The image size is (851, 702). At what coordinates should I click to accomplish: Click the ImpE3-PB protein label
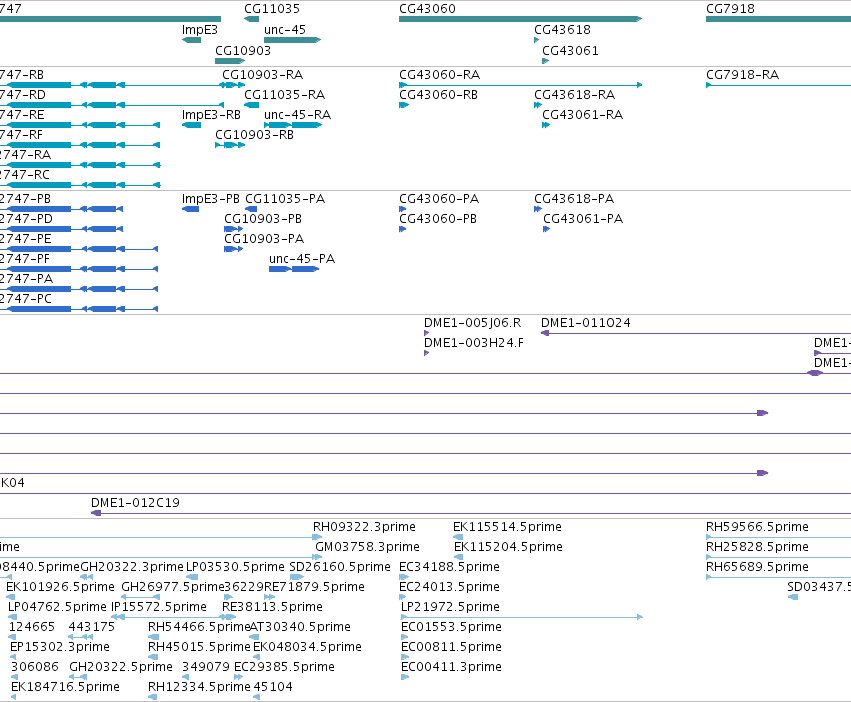[211, 199]
